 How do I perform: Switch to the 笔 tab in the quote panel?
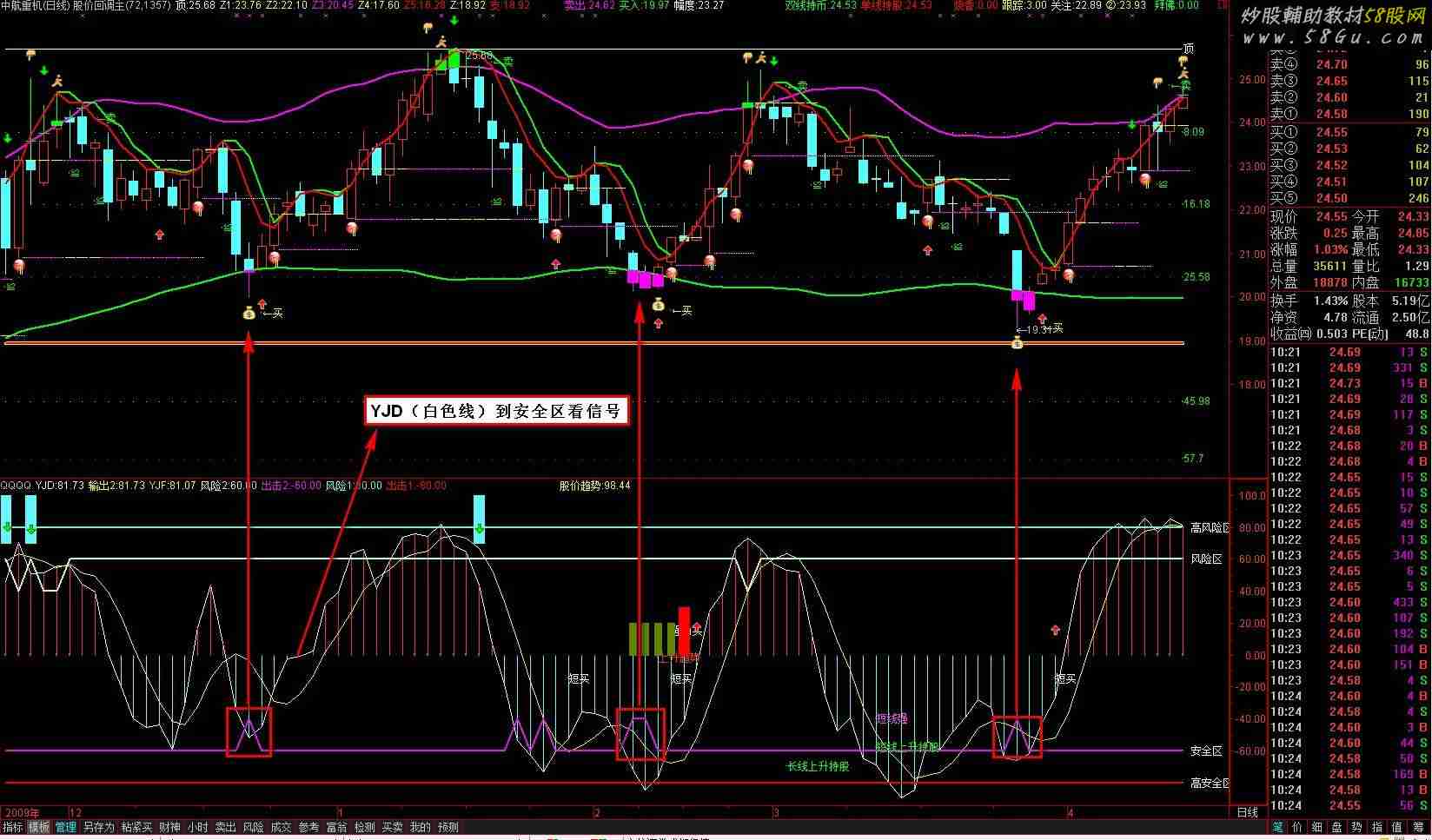(1278, 828)
